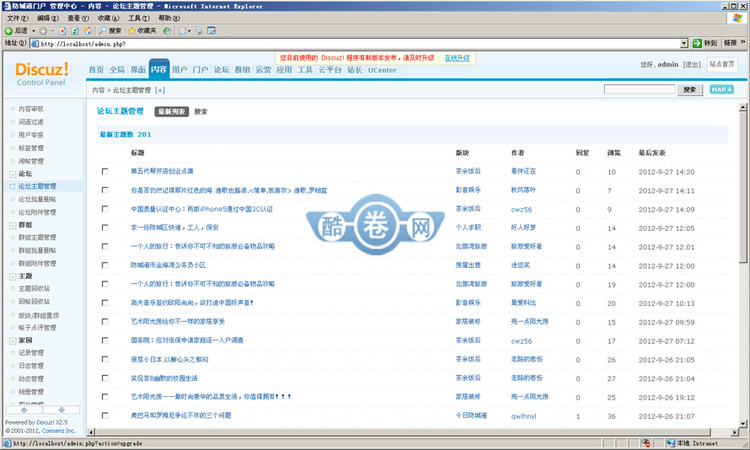Check the box for 中国质量认证中心 iPhone5 thread
Viewport: 750px width, 450px height.
click(105, 209)
